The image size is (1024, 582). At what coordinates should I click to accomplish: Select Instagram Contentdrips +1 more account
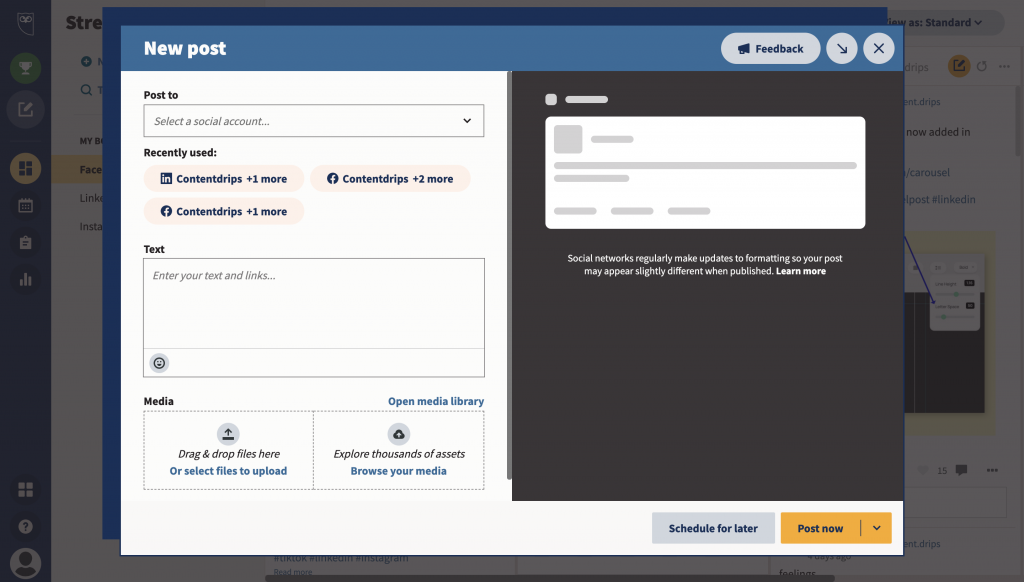(223, 212)
